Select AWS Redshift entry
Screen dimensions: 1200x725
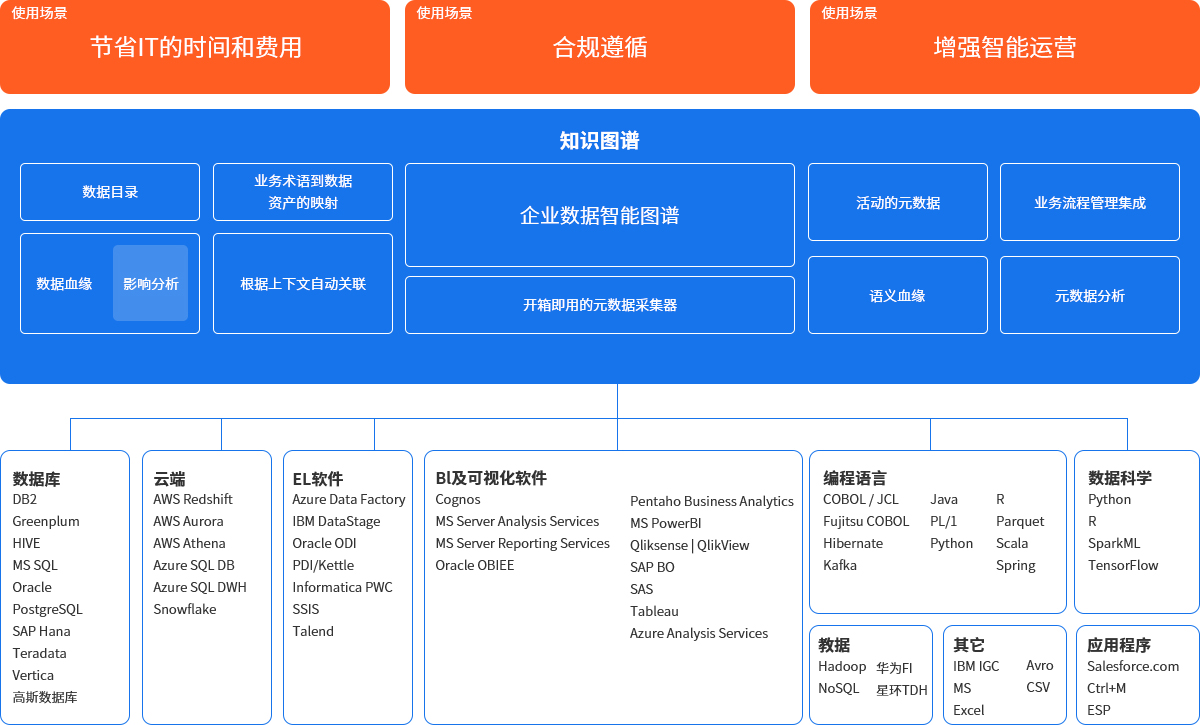coord(193,499)
